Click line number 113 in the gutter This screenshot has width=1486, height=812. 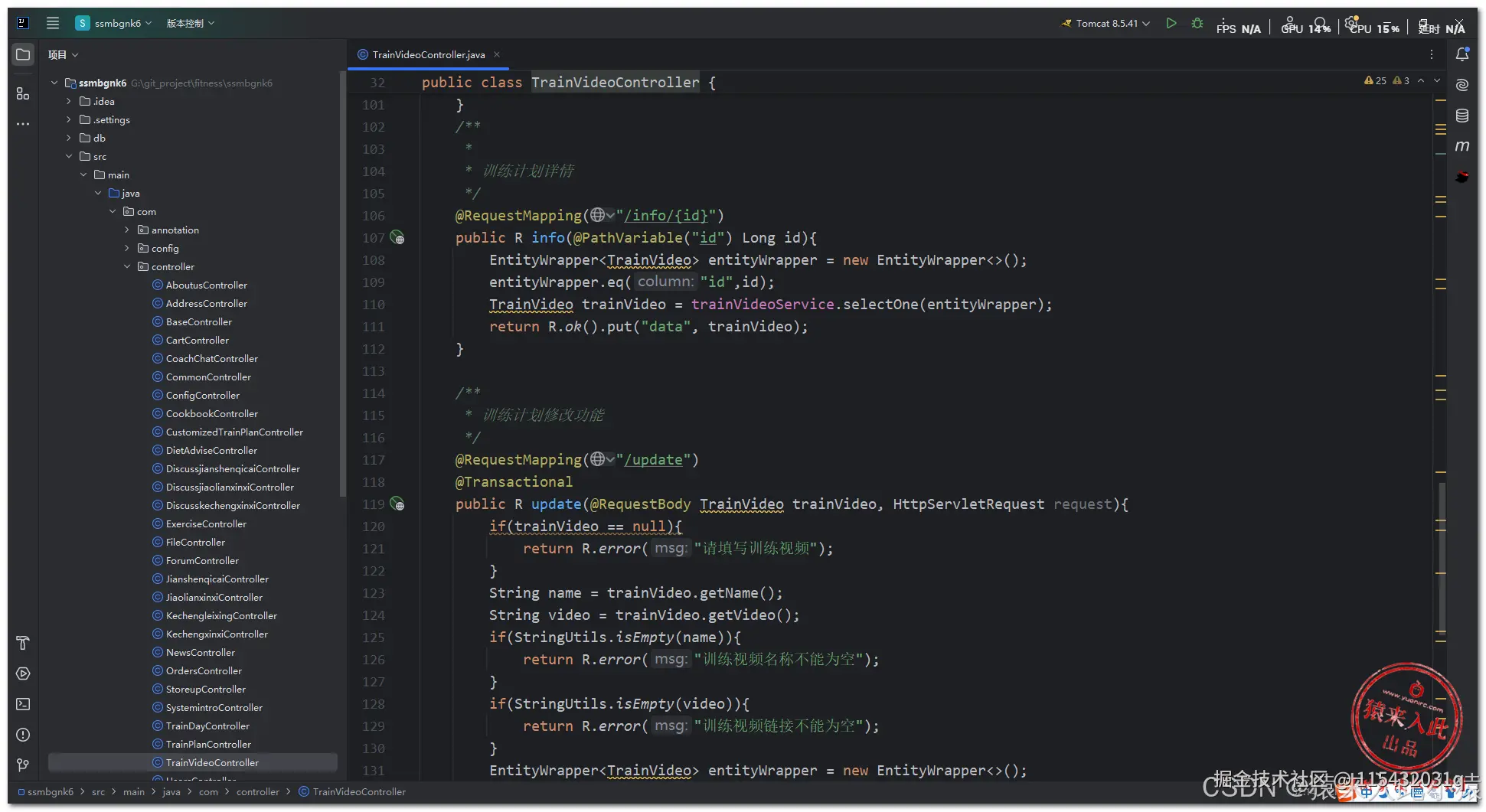click(x=374, y=370)
